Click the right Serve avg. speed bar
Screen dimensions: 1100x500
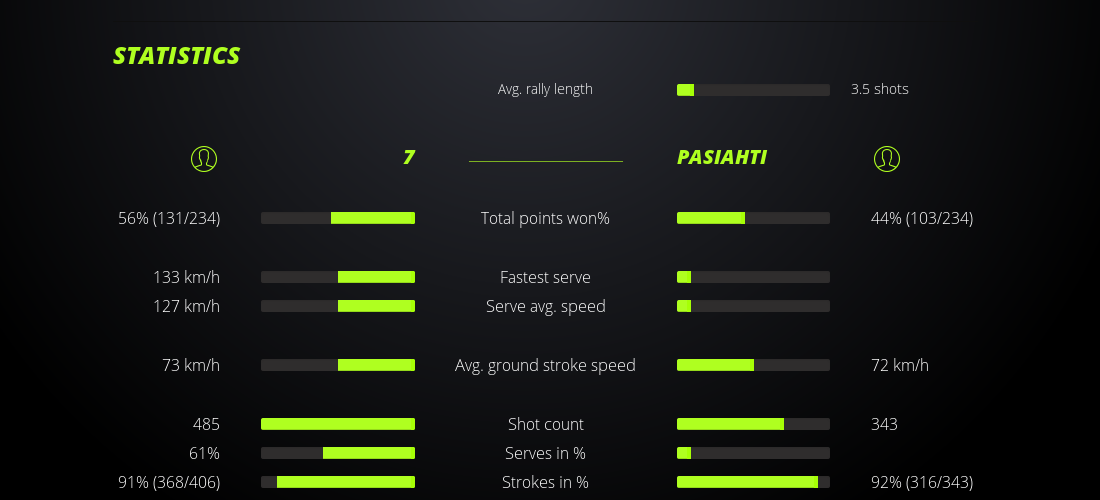pyautogui.click(x=753, y=306)
